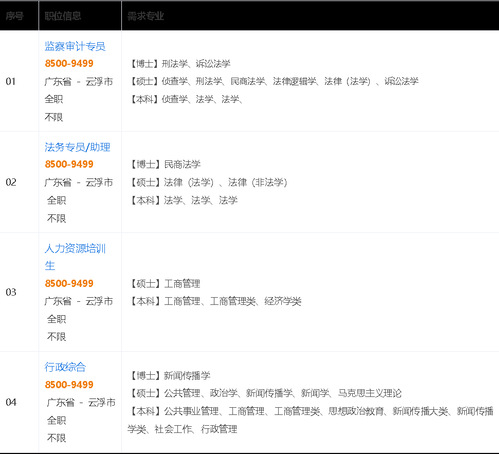
Task: Click salary 8500-9499 for 监察审计专员
Action: pos(69,63)
